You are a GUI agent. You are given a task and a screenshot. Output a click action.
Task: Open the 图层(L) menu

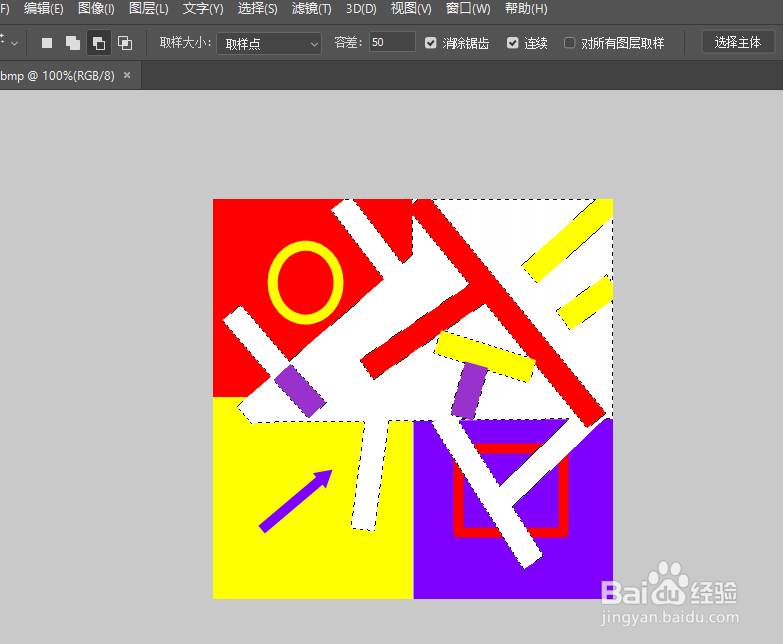(x=149, y=8)
